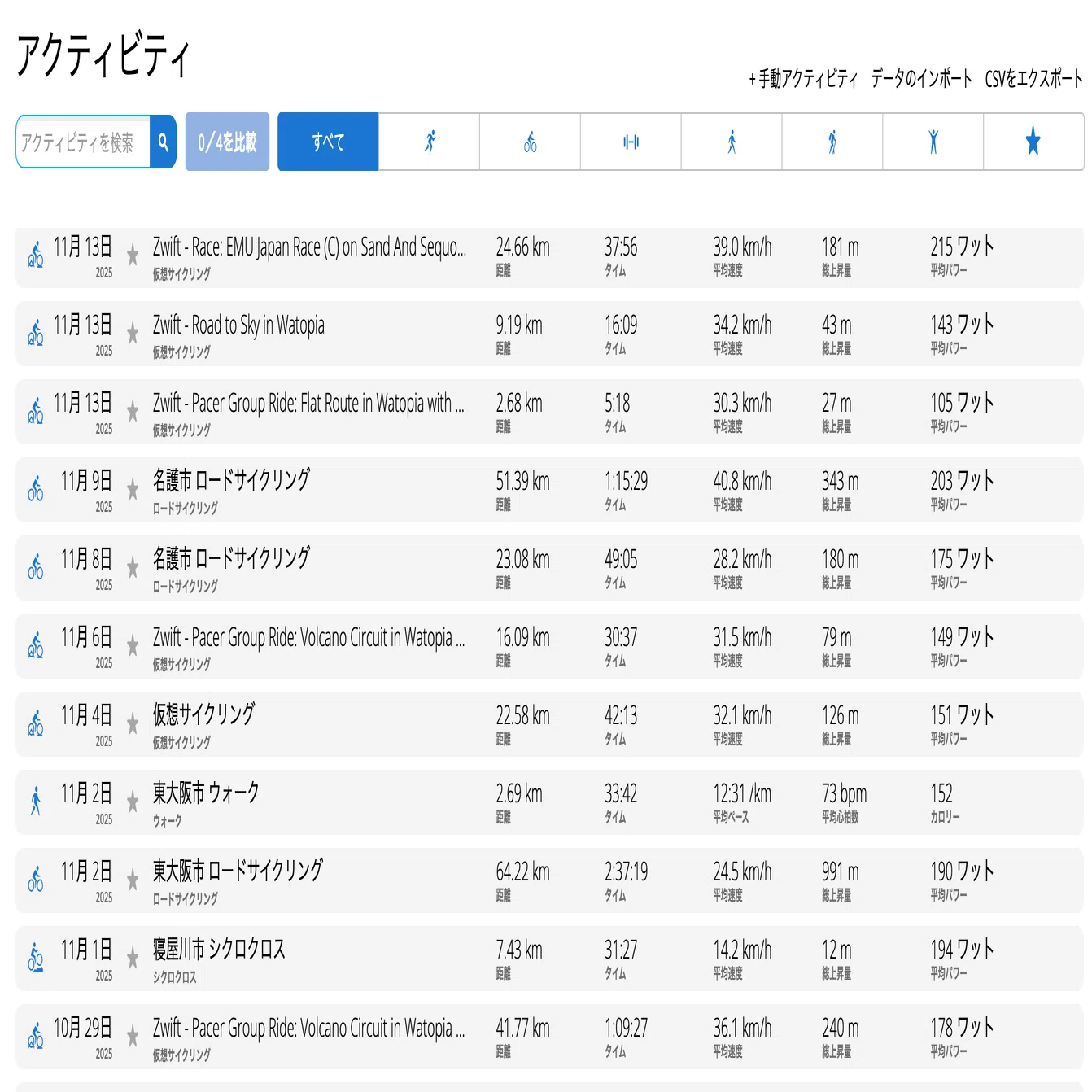Click virtual cycling icon of 11月4日 row
Image resolution: width=1092 pixels, height=1092 pixels.
[36, 723]
